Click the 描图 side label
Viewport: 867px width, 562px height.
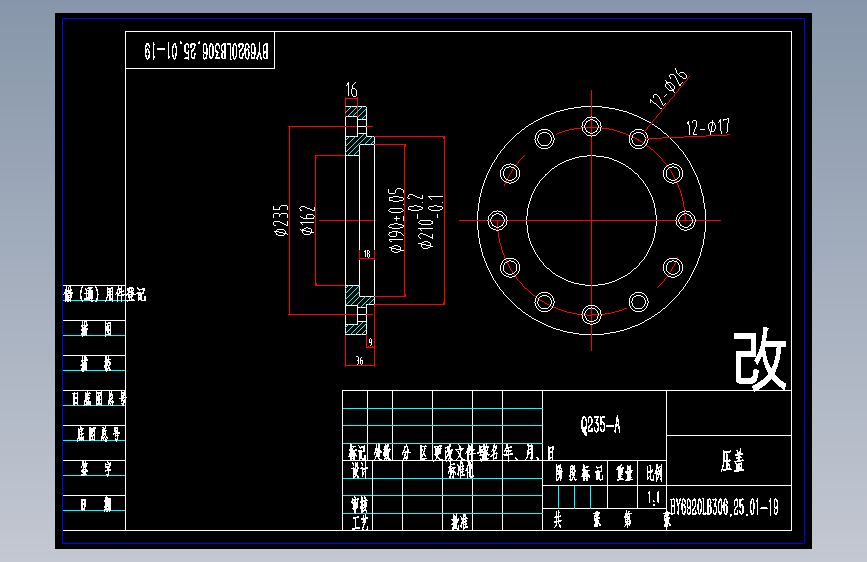[x=96, y=329]
